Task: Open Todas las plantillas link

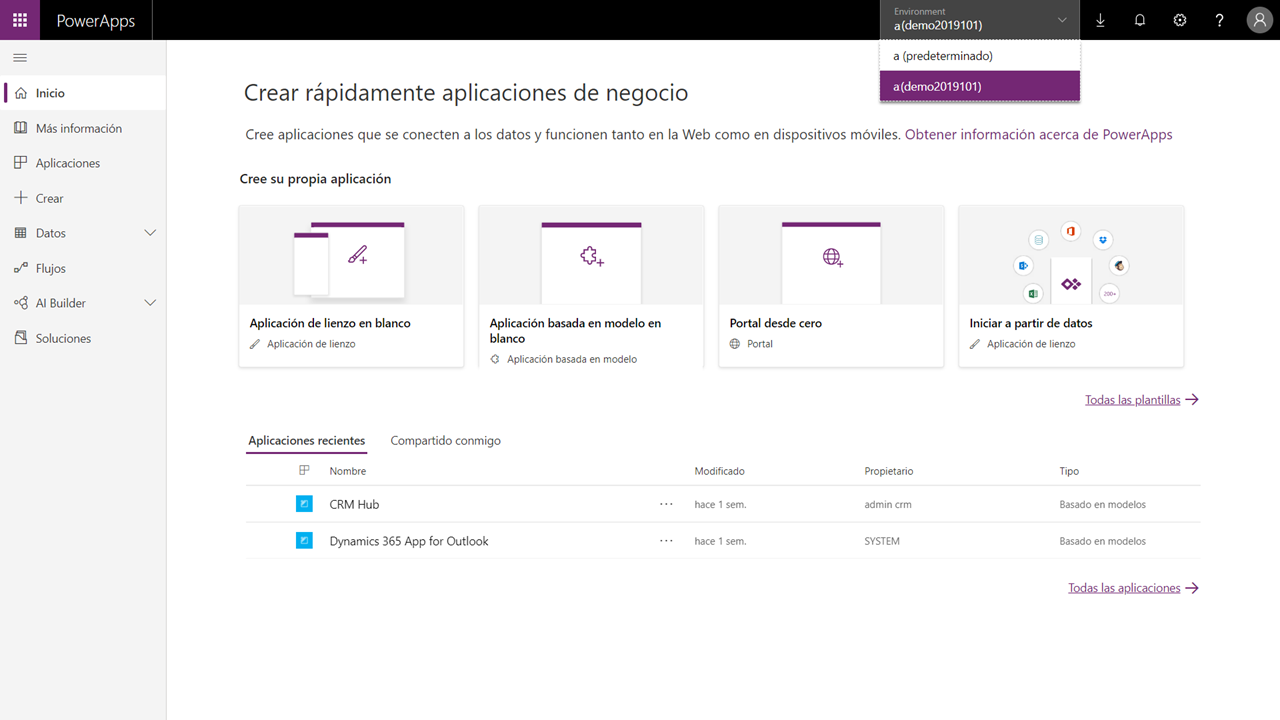Action: point(1142,400)
